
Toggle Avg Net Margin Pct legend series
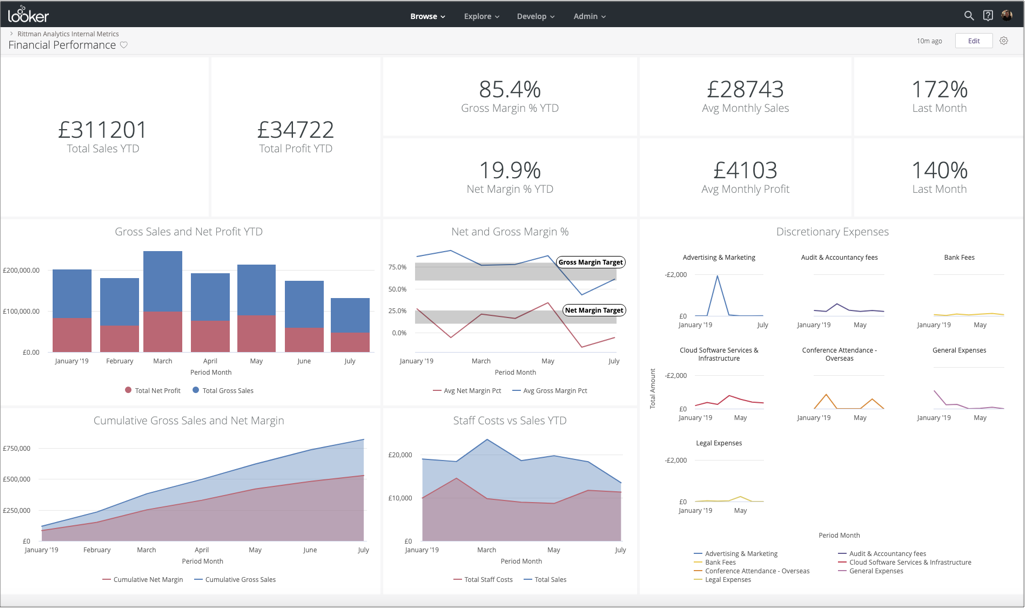(x=469, y=390)
